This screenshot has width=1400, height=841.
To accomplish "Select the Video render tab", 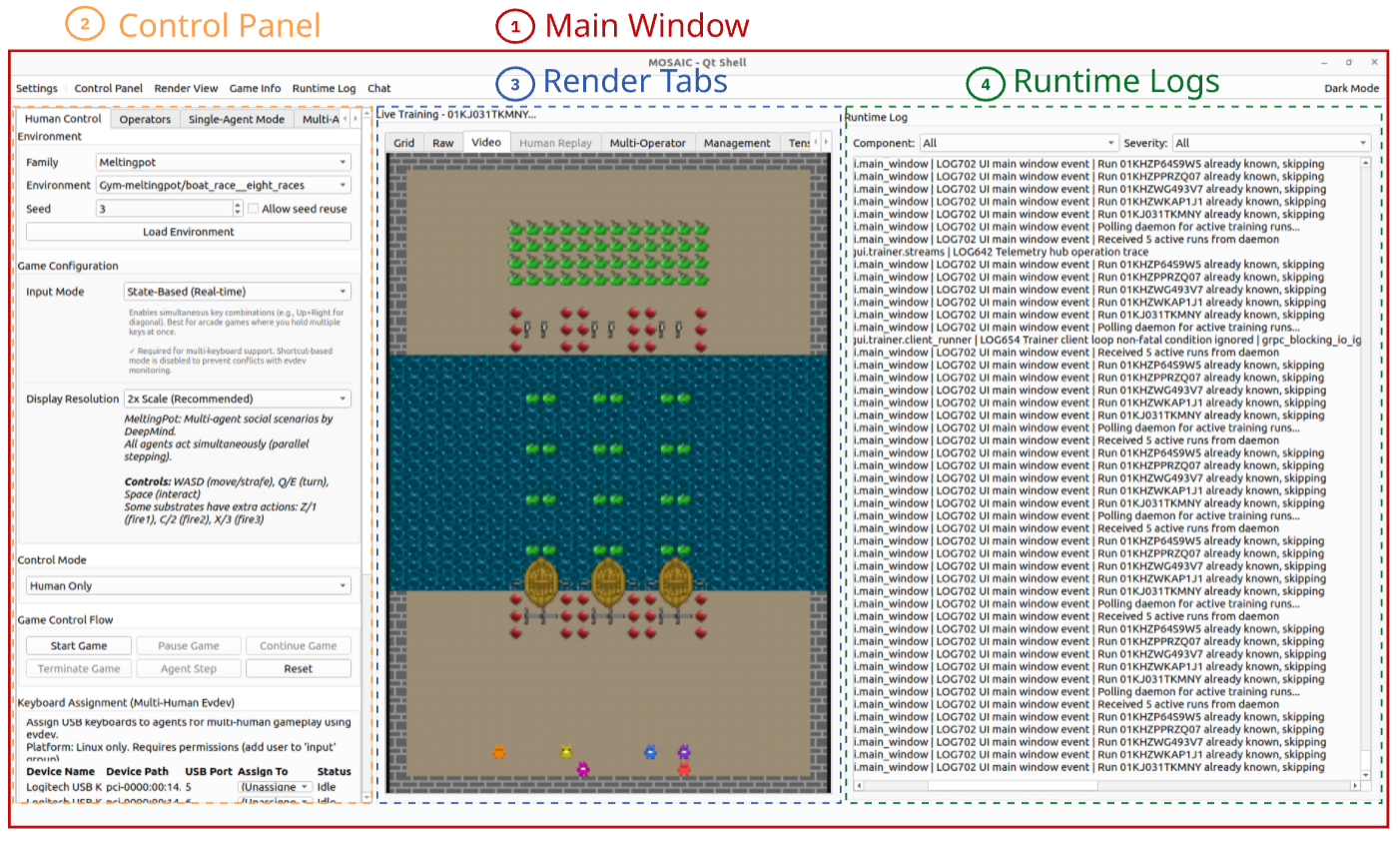I will [x=486, y=142].
